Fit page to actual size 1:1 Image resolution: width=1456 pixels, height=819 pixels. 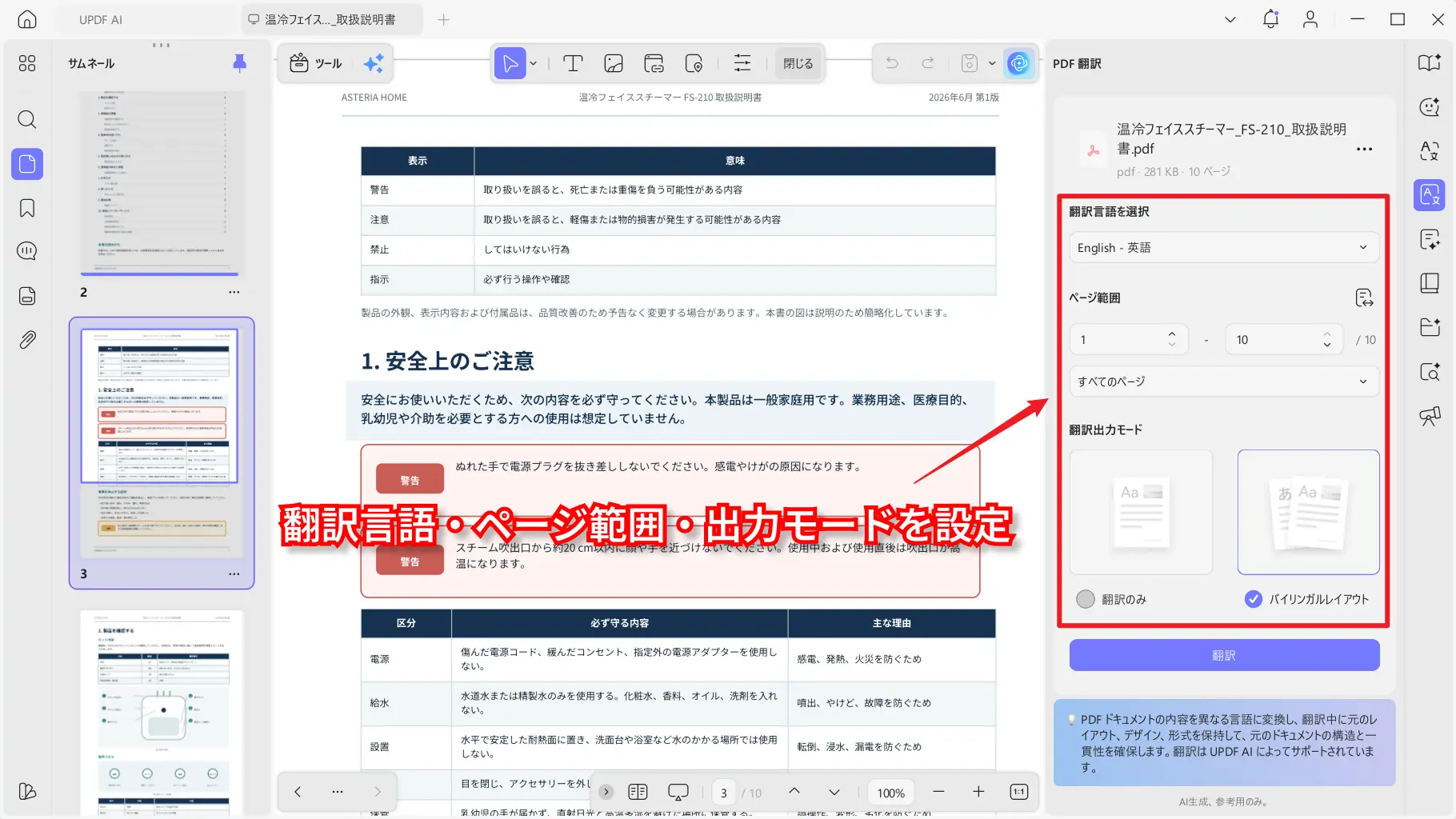tap(1019, 792)
